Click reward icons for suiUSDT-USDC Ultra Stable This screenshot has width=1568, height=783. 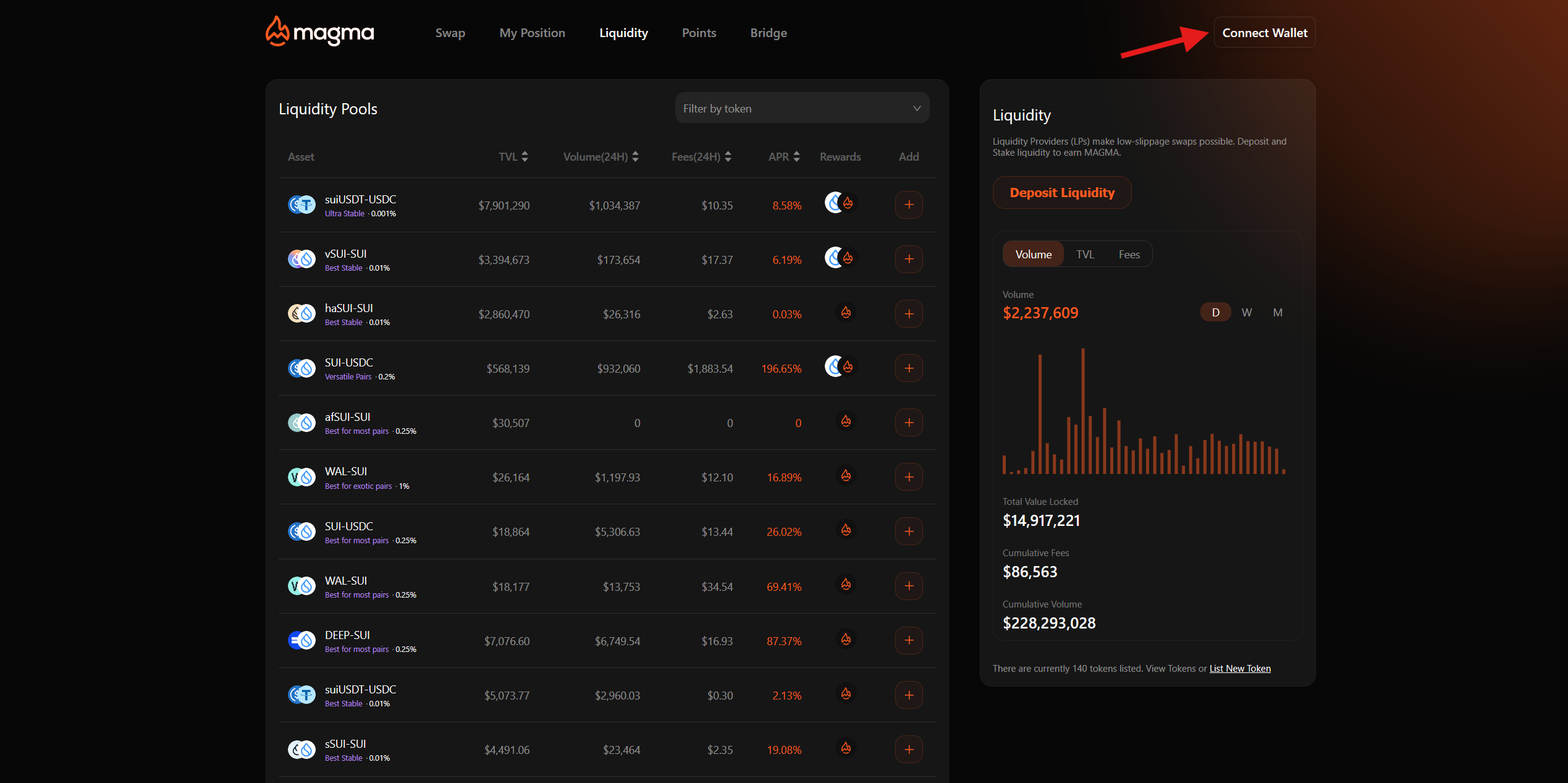(x=840, y=203)
